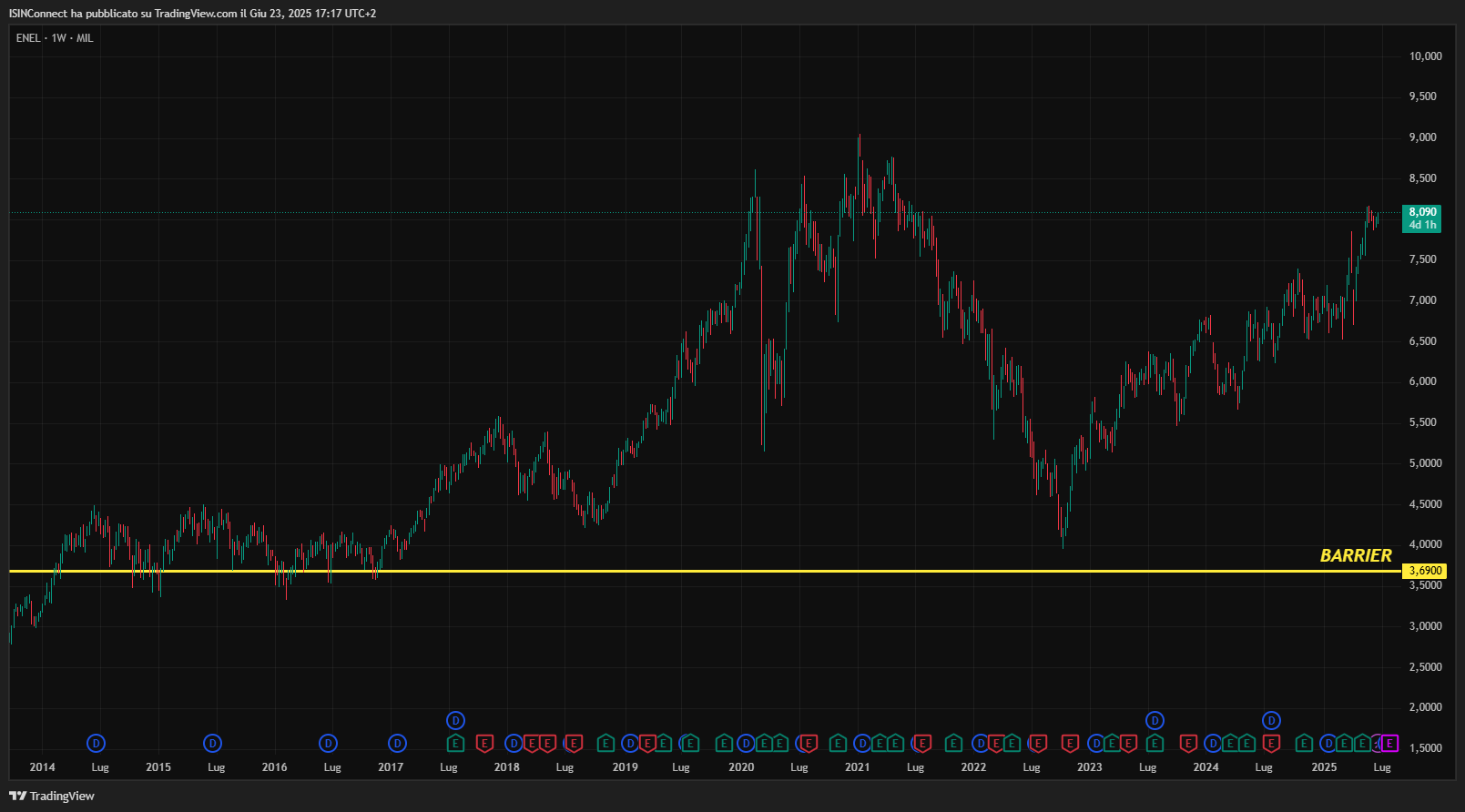
Task: Click the upper dividend marker above Lug 2023
Action: pyautogui.click(x=1155, y=721)
